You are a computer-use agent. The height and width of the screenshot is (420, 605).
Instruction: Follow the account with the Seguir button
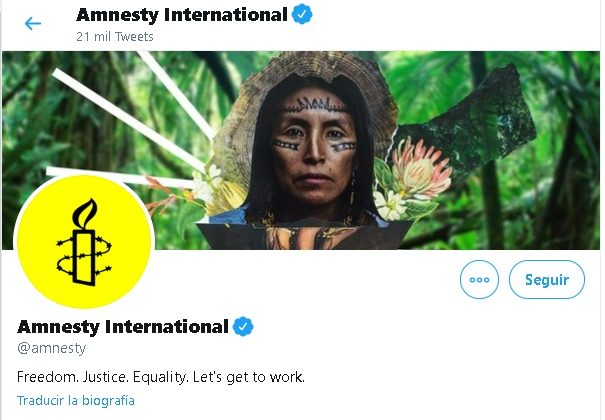546,280
